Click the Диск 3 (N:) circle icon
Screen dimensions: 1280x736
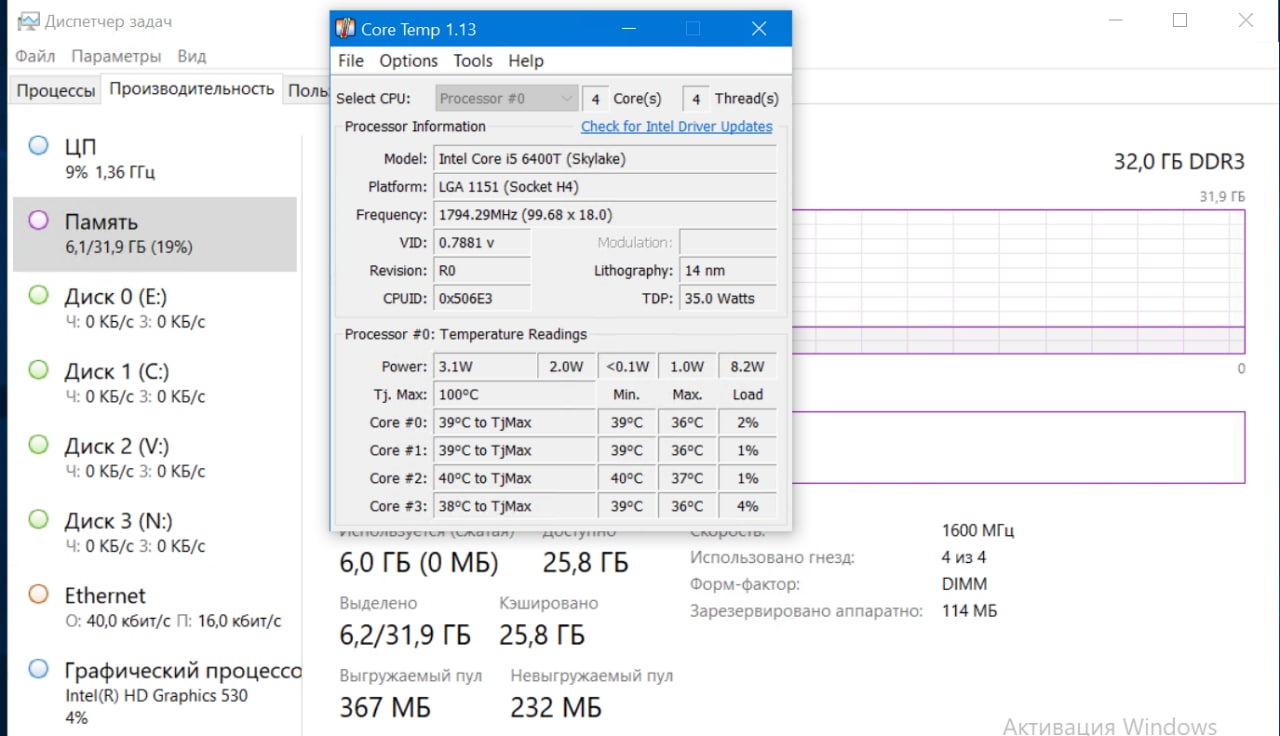pos(38,520)
